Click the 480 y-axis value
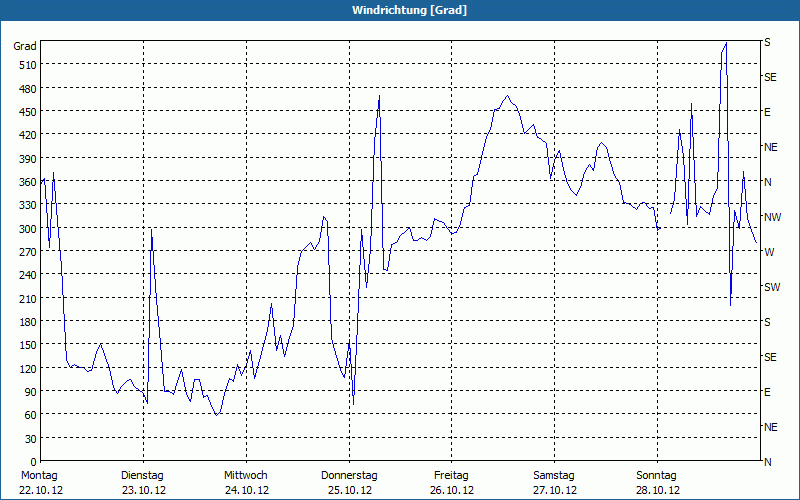Screen dimensions: 800x500 (28, 89)
